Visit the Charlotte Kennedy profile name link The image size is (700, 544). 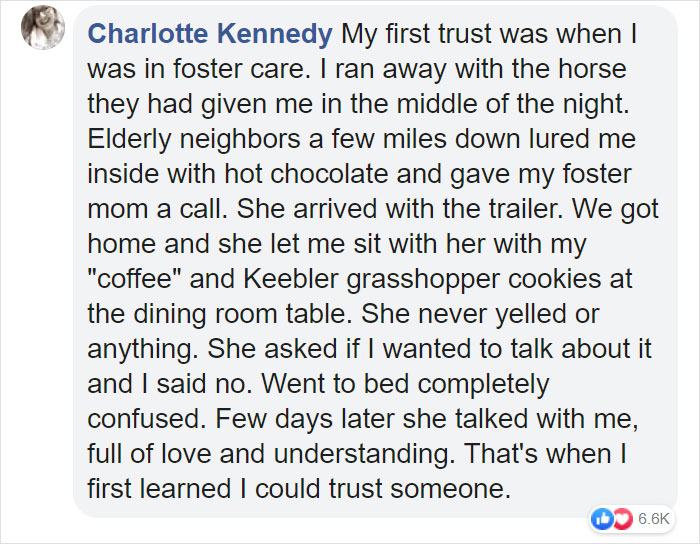(210, 34)
